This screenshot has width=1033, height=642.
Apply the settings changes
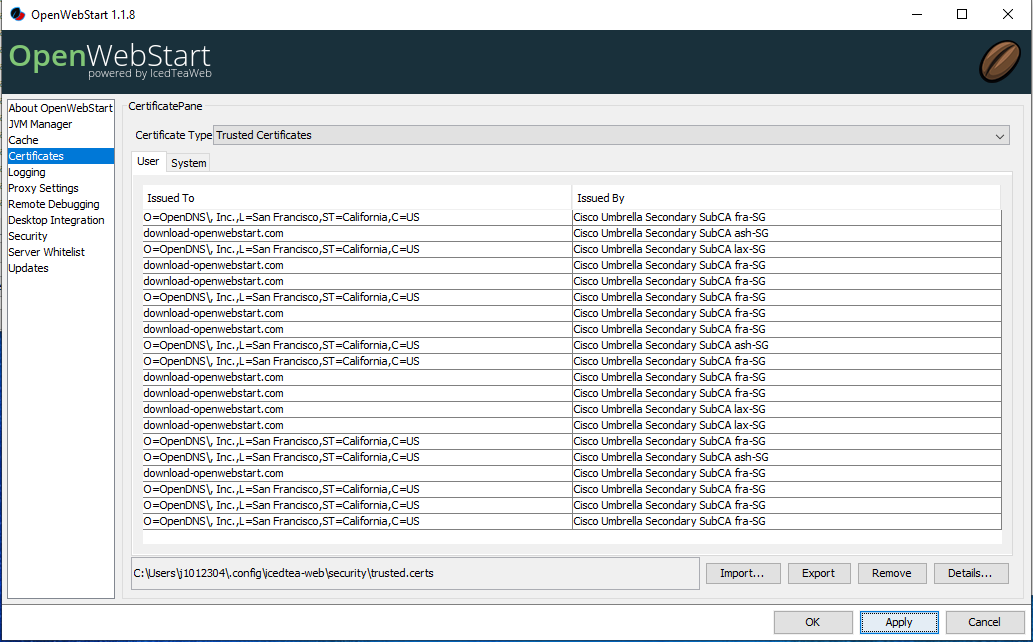point(899,622)
